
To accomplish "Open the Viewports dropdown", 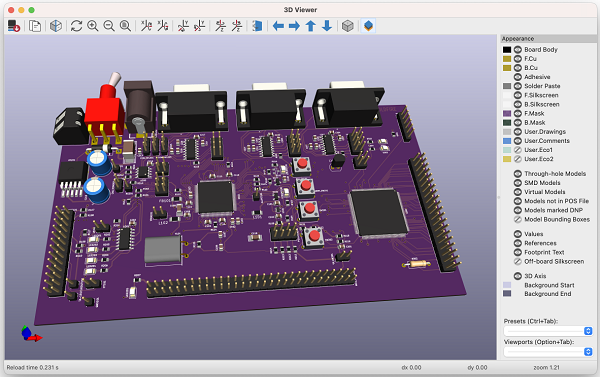I will [x=548, y=351].
